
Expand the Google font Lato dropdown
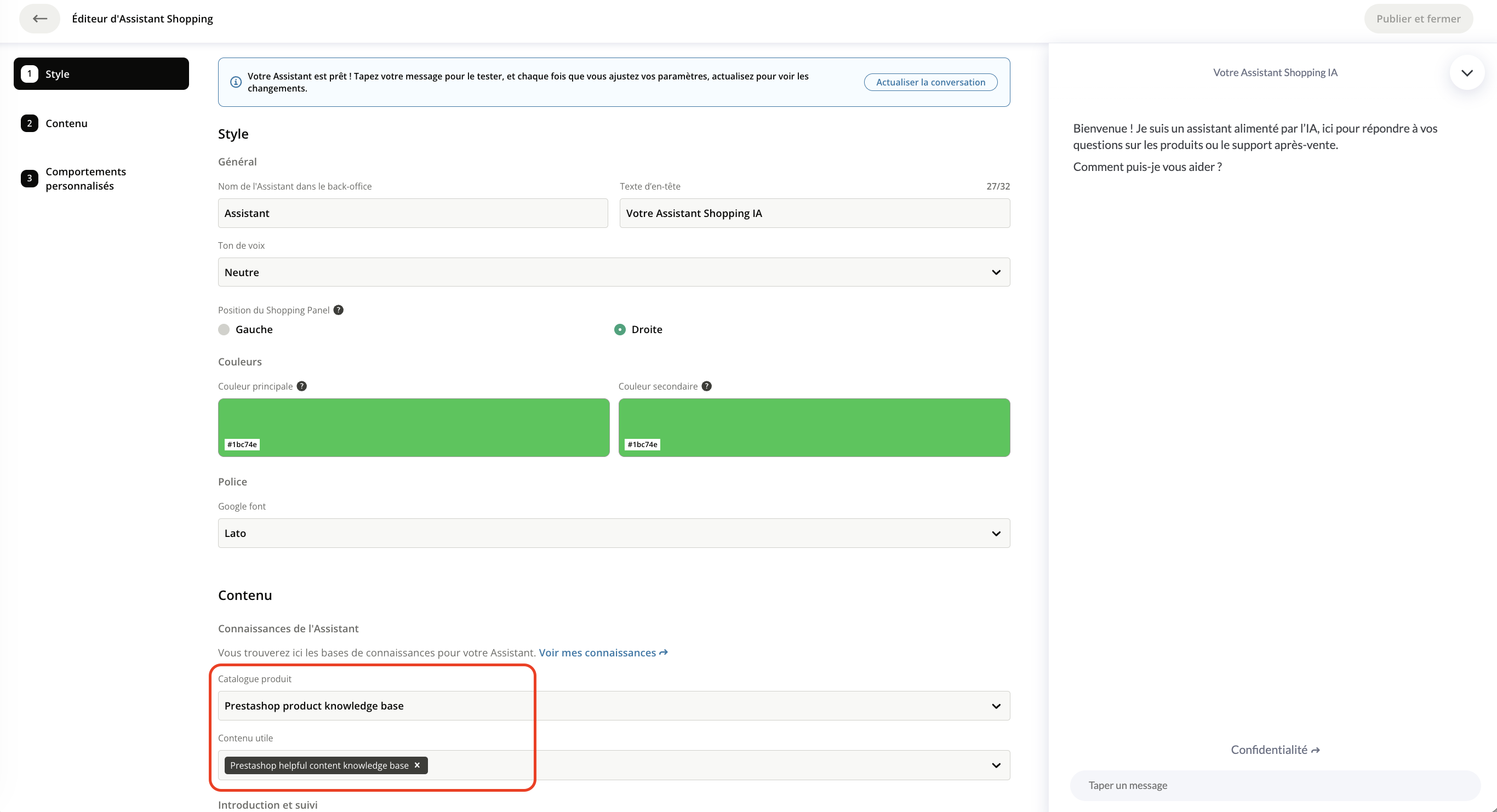[x=614, y=533]
